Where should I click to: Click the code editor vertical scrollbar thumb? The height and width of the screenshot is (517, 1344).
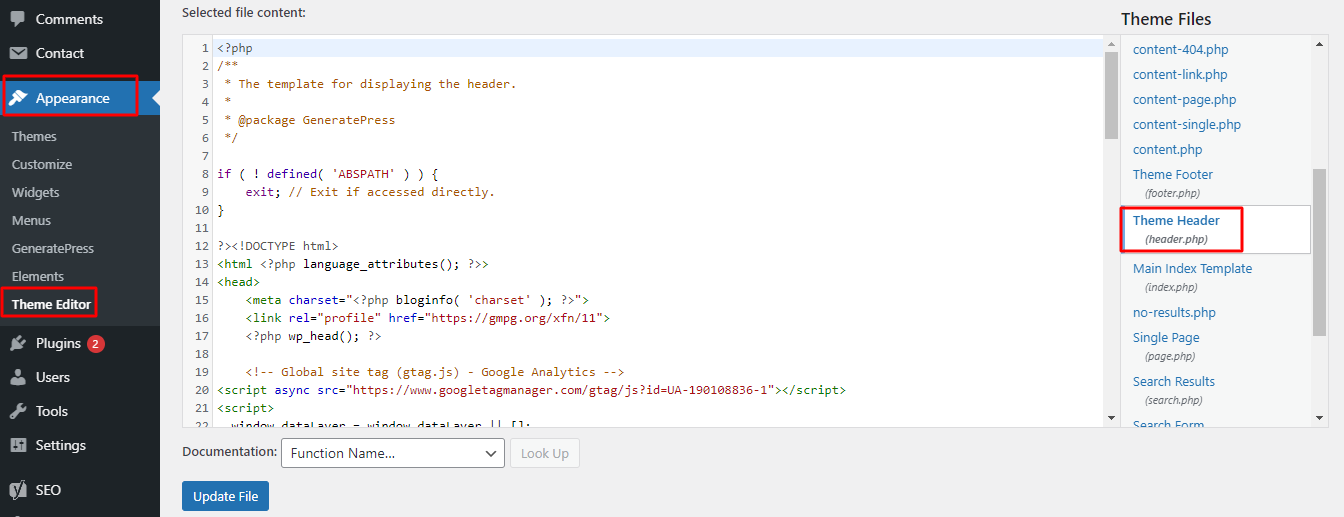(1111, 95)
